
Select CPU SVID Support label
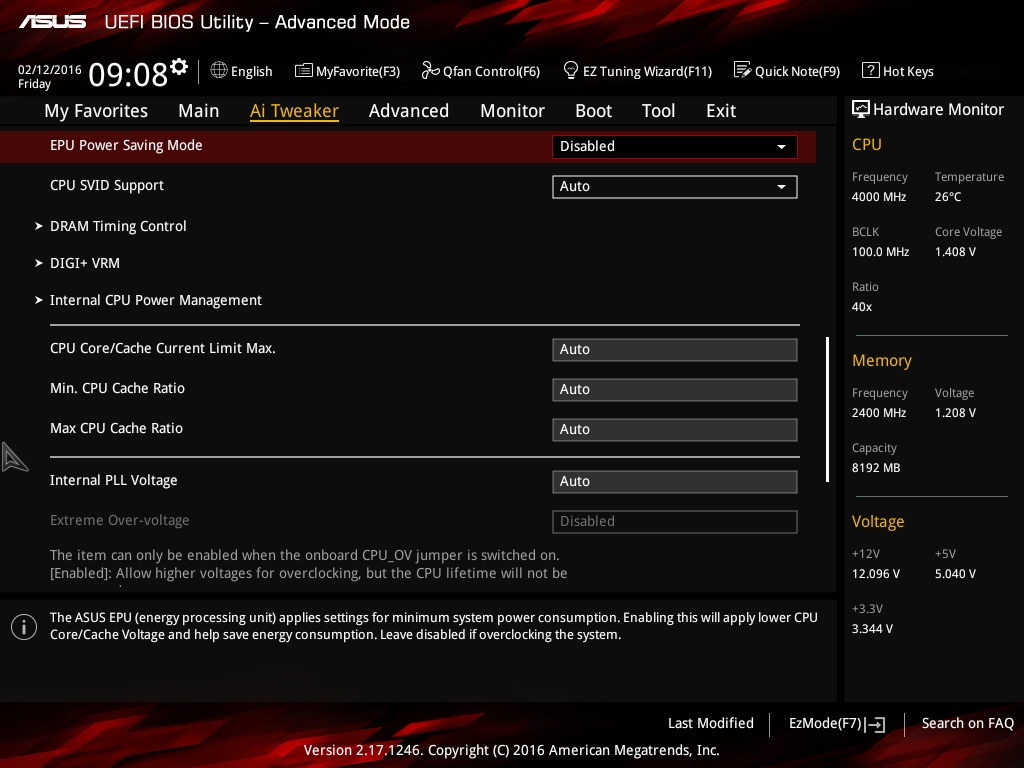click(x=107, y=185)
